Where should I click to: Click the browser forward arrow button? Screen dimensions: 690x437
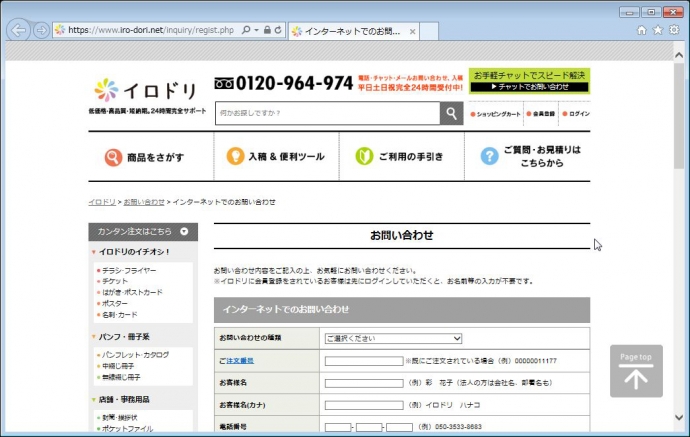tap(41, 30)
